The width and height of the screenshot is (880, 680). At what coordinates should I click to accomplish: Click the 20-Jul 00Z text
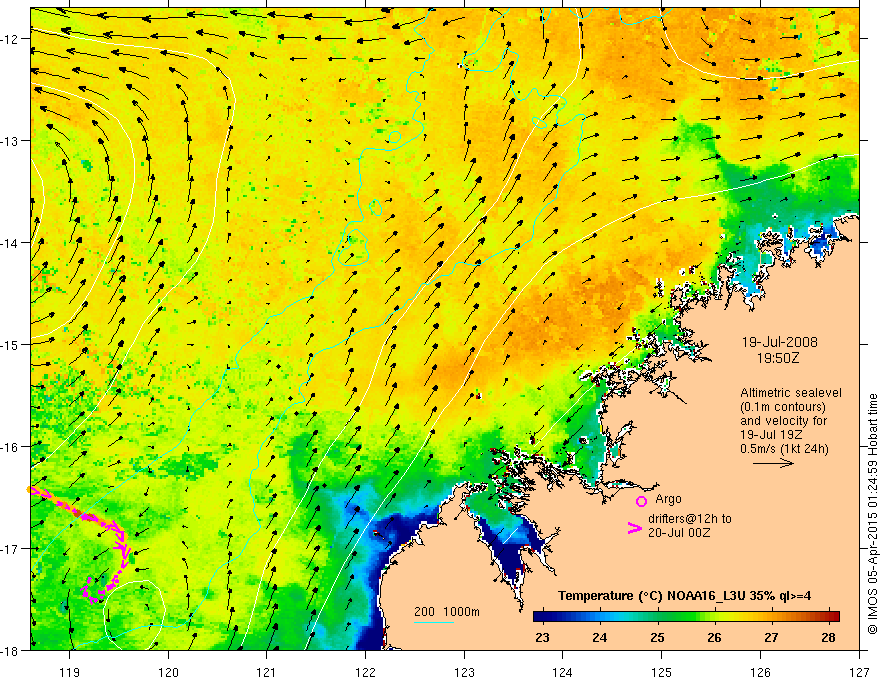point(679,532)
